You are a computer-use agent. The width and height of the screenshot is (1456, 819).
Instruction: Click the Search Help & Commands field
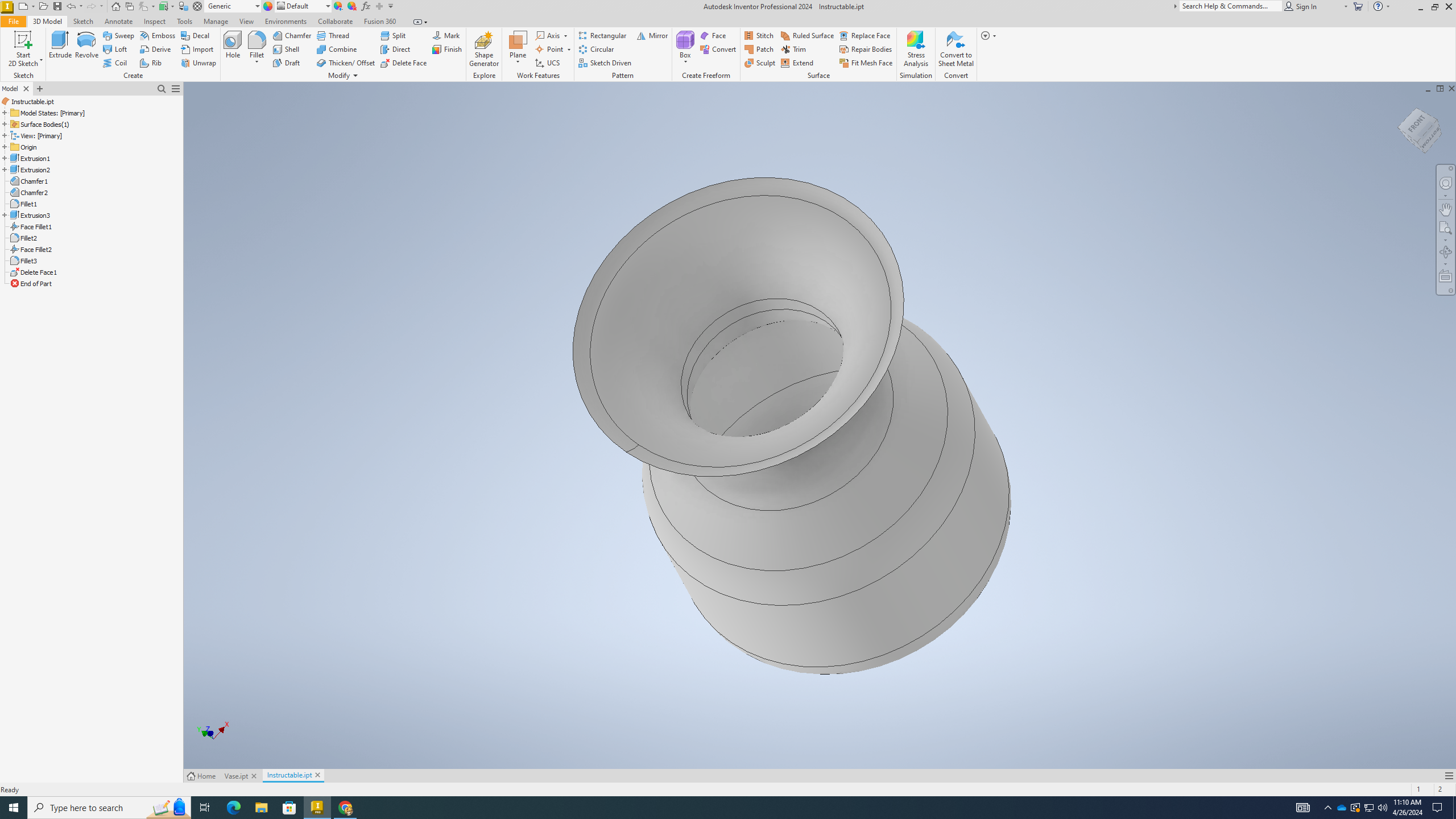coord(1230,6)
